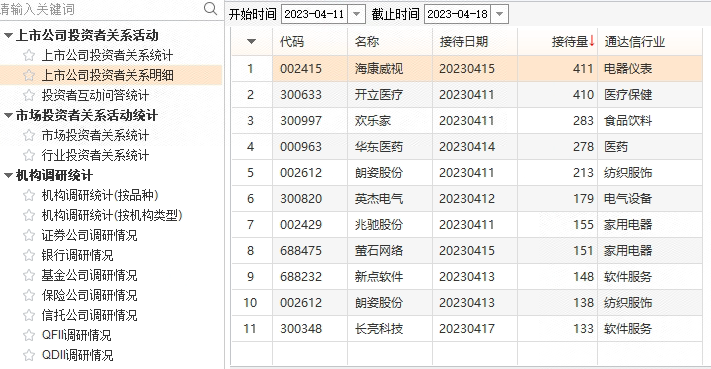Click the search magnifier icon
This screenshot has height=369, width=711.
pyautogui.click(x=210, y=8)
